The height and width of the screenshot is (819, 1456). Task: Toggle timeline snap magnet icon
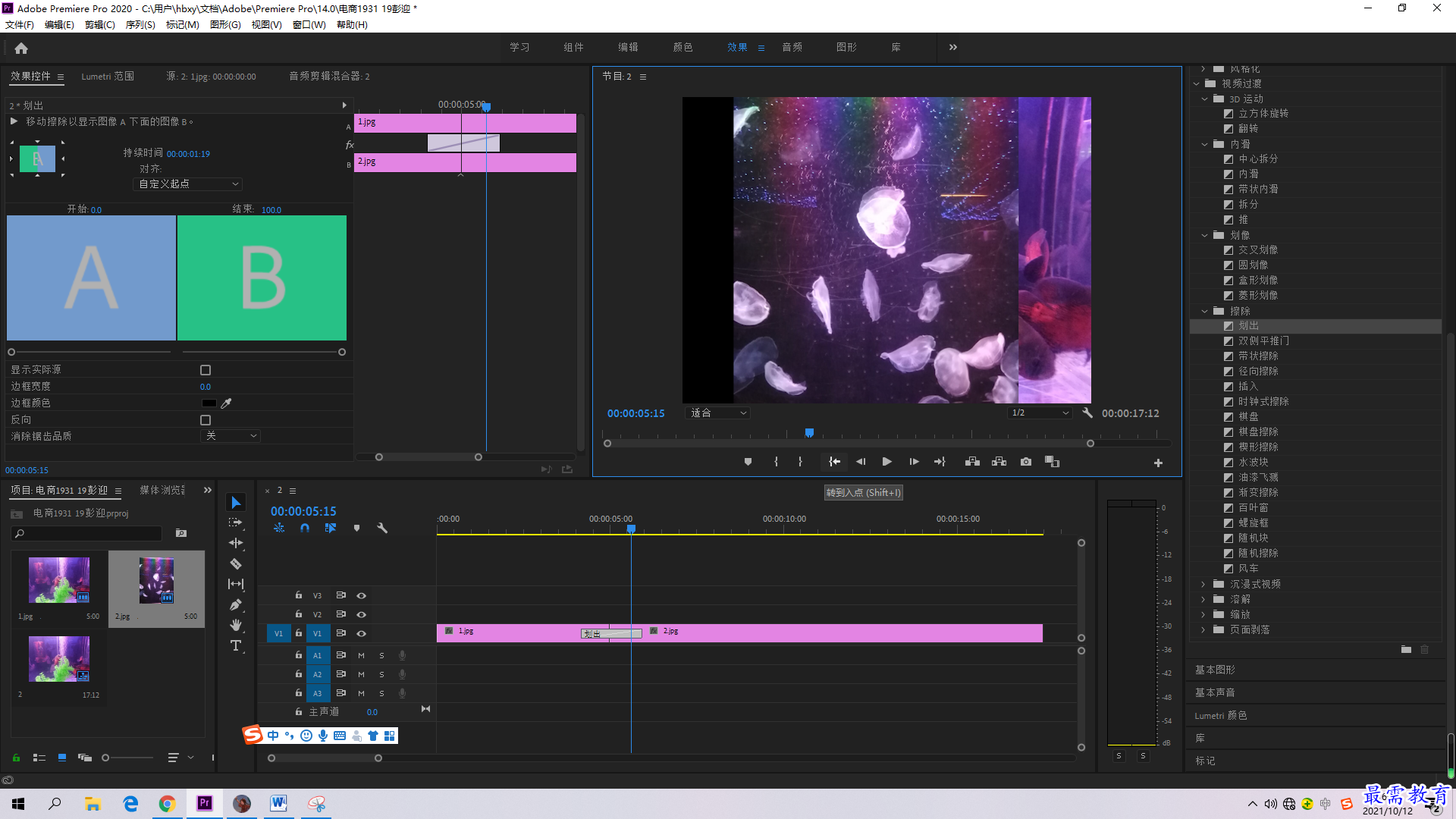(x=305, y=528)
